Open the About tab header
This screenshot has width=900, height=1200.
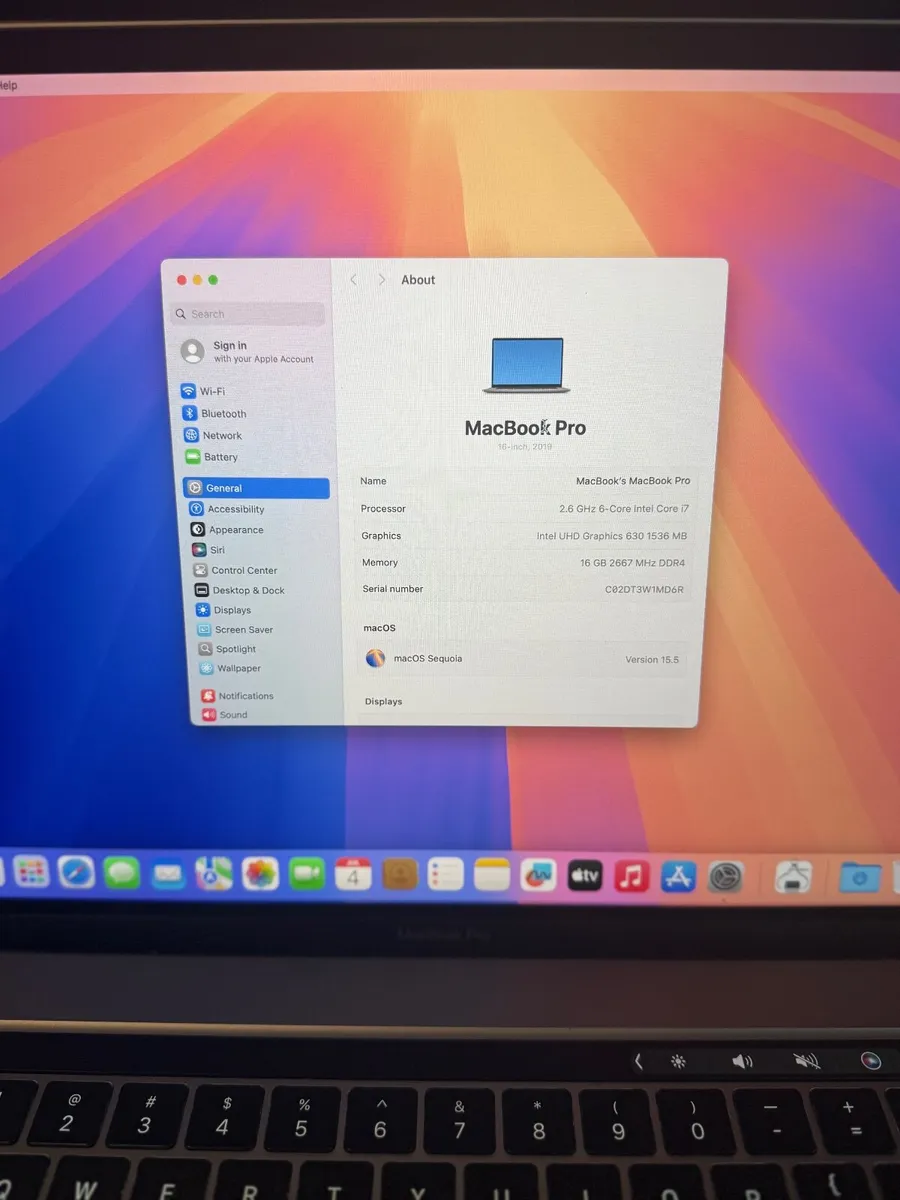(418, 280)
